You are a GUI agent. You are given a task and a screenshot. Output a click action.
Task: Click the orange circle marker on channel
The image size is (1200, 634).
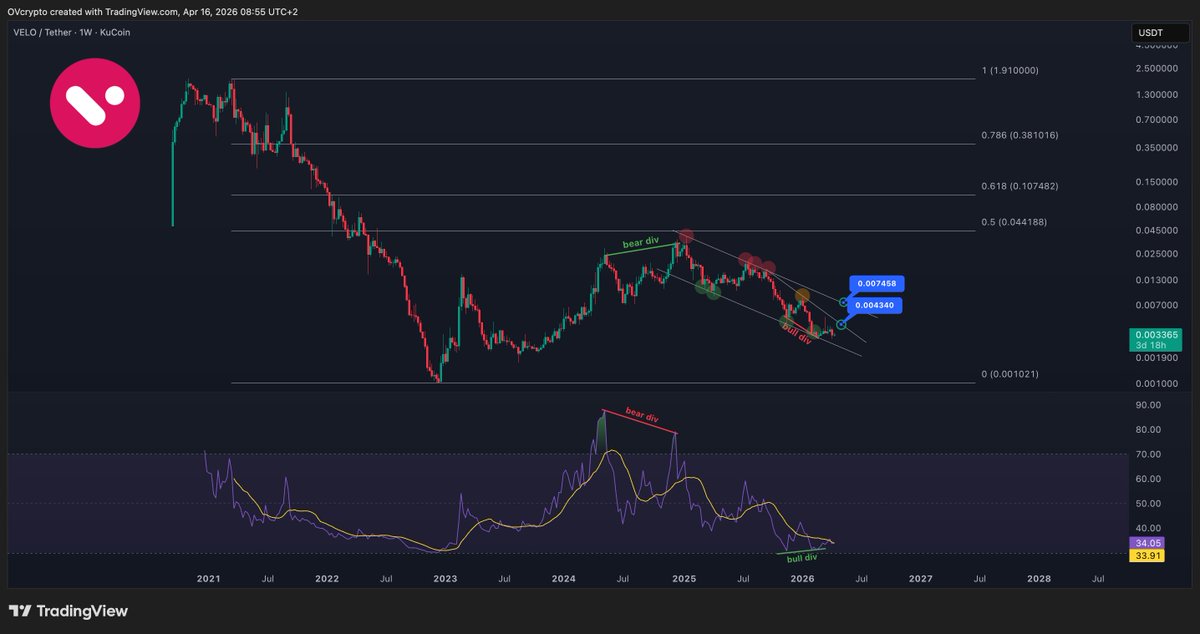pos(802,296)
